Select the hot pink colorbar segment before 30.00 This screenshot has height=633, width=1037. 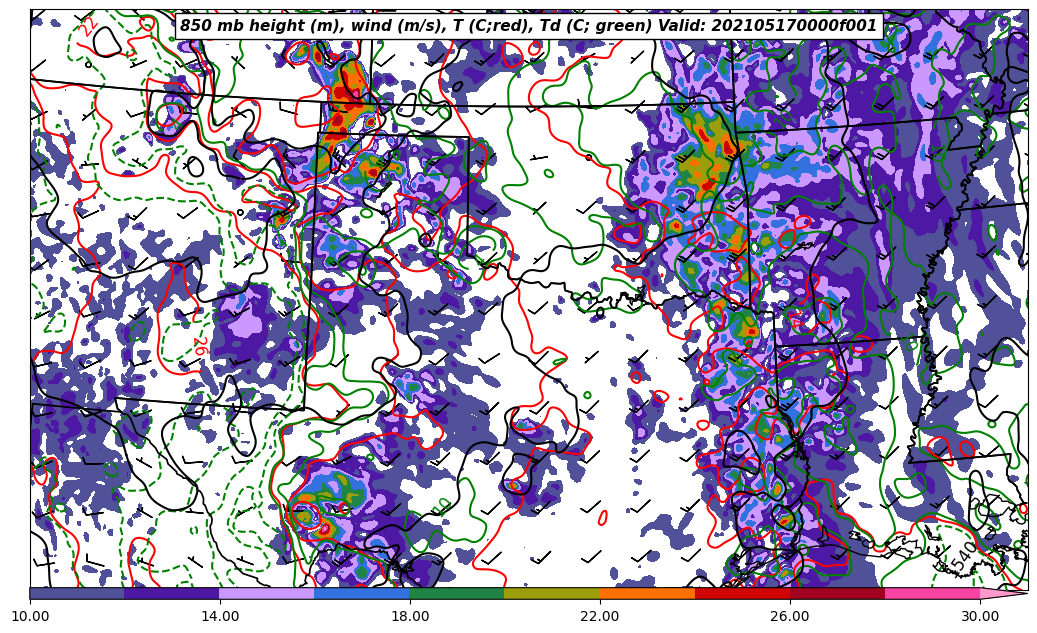931,593
